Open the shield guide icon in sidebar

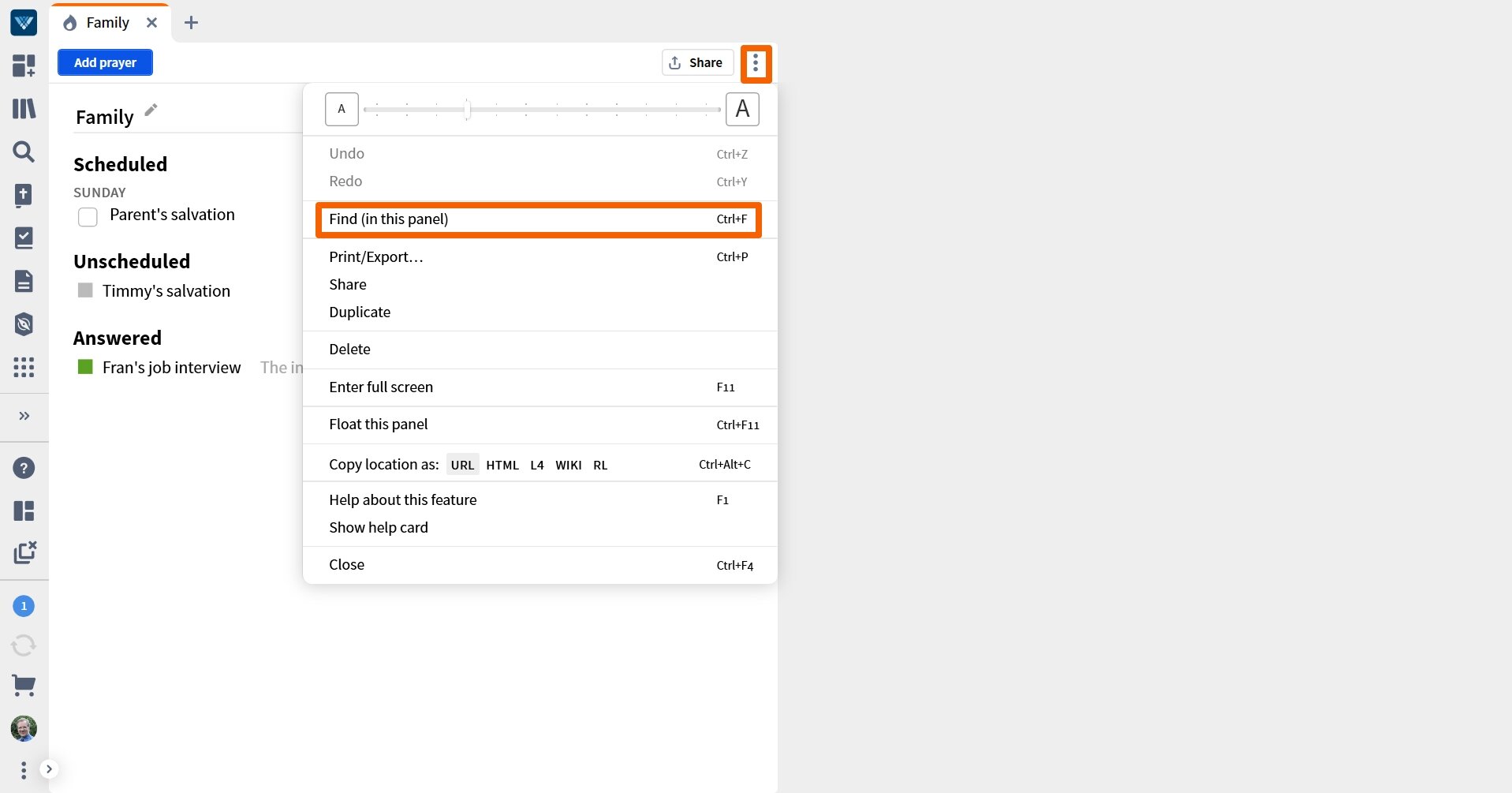click(24, 324)
